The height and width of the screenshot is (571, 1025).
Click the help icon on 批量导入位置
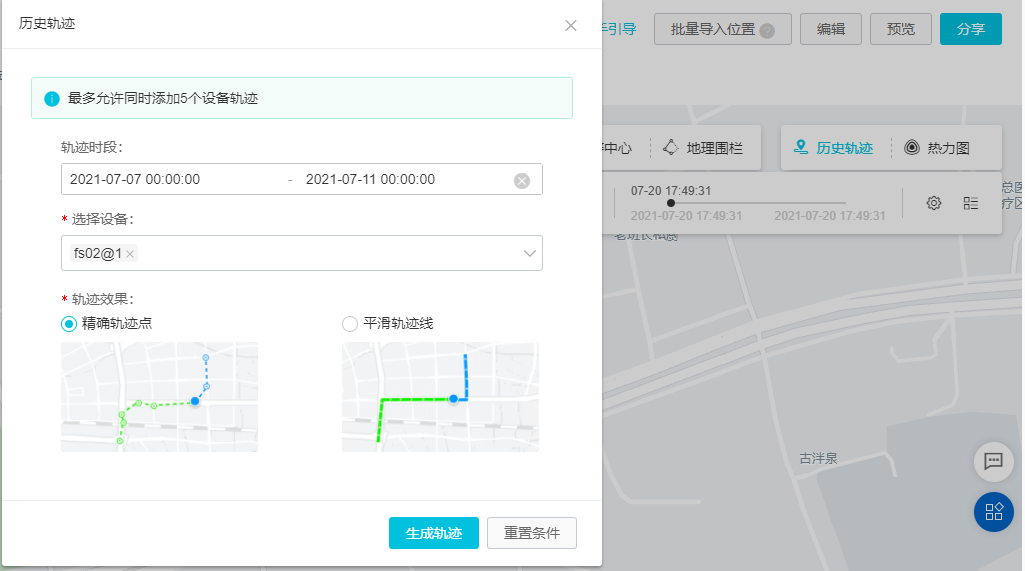click(767, 30)
